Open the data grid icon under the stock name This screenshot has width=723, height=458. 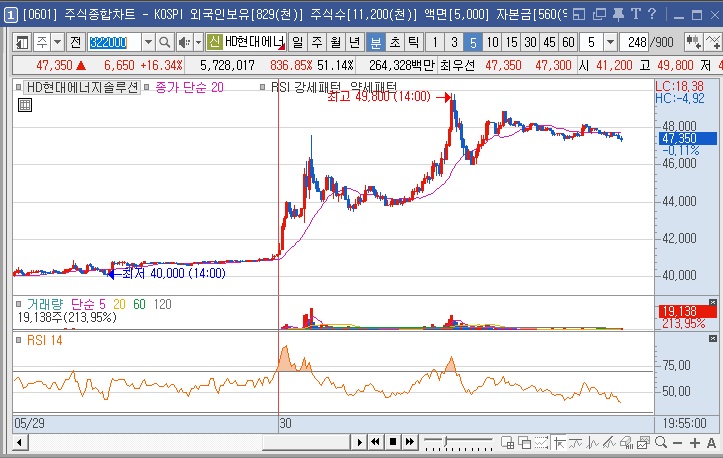tap(25, 105)
